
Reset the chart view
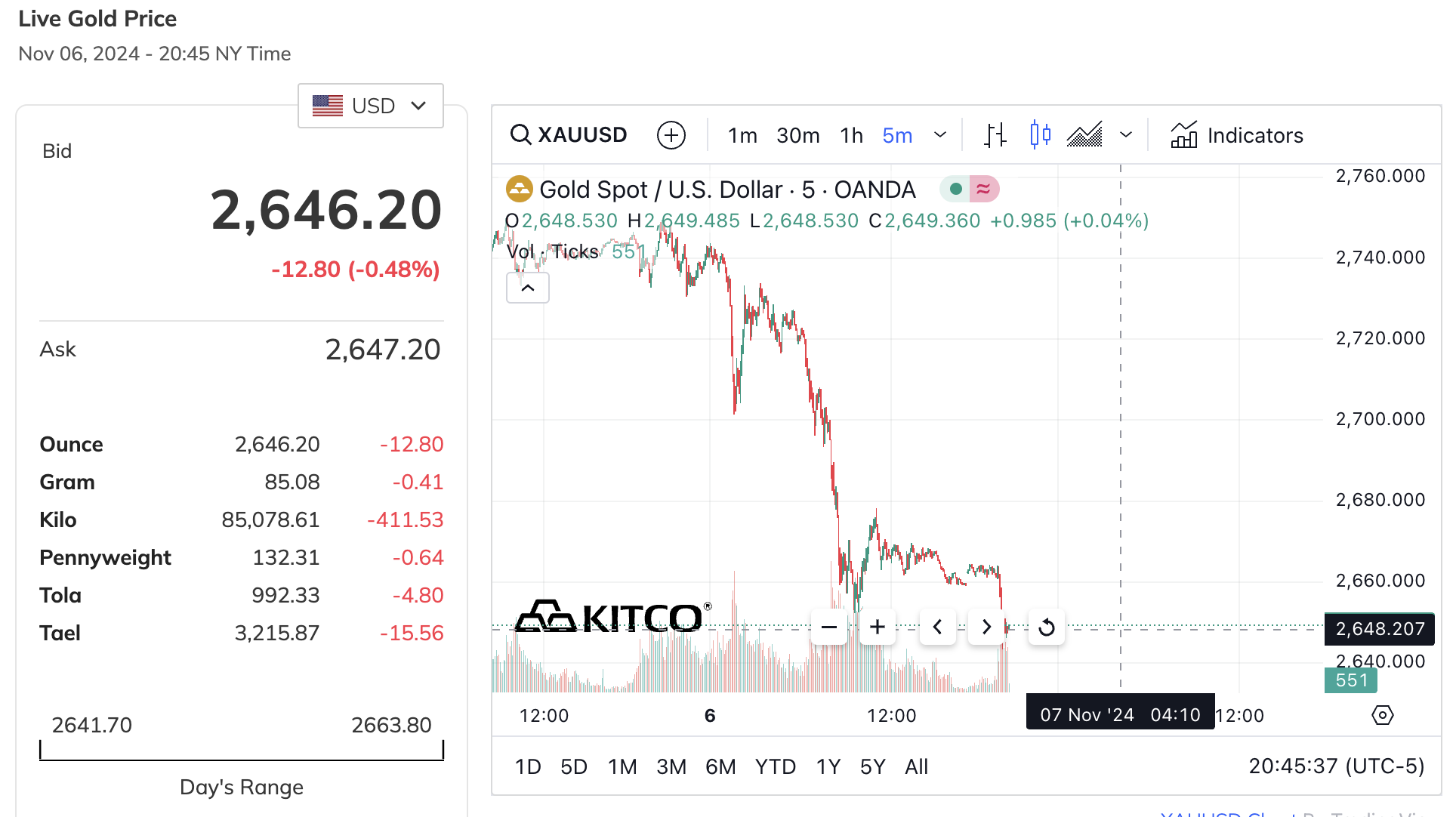1047,627
